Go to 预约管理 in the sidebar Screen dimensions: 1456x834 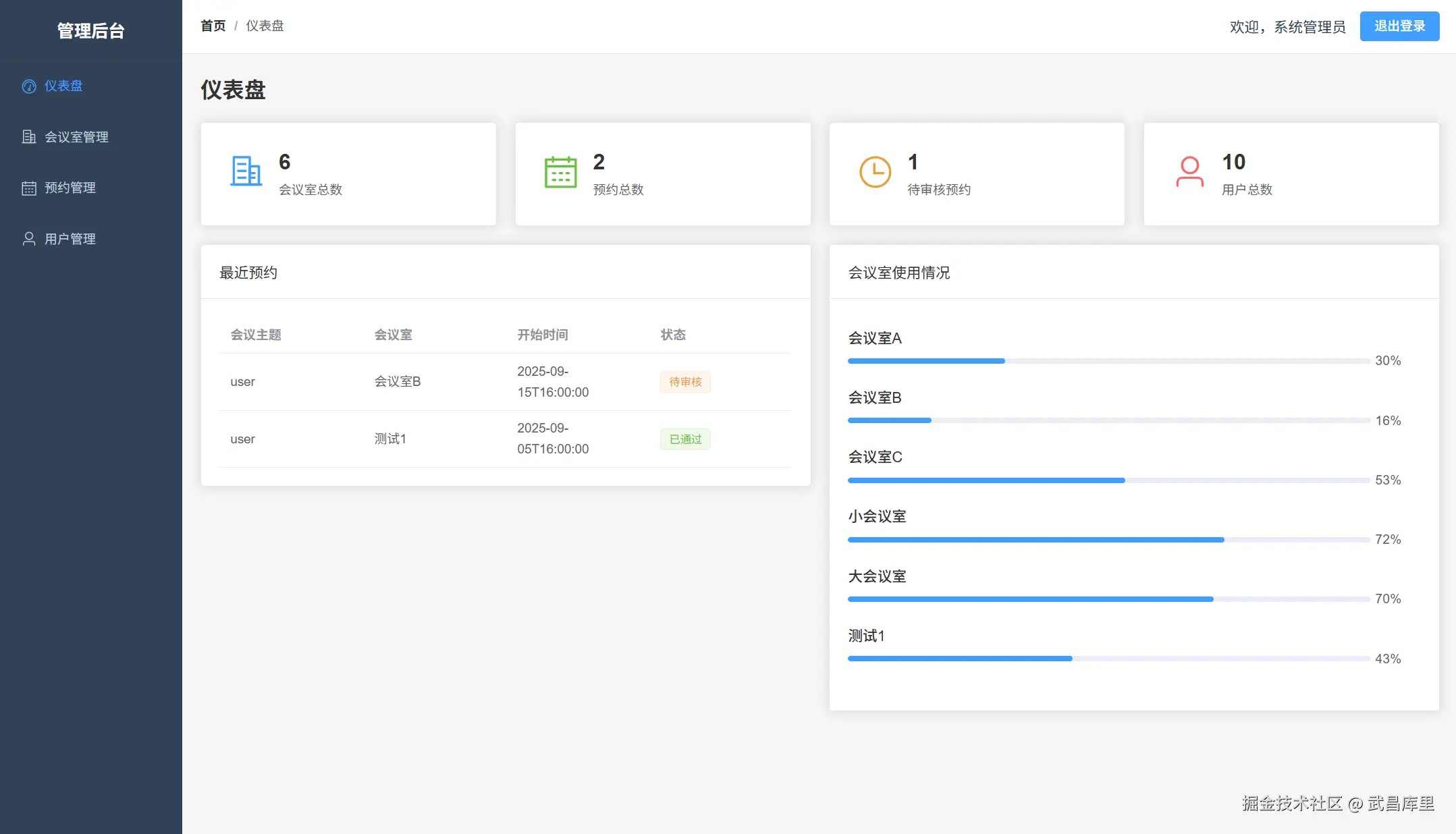pos(70,188)
